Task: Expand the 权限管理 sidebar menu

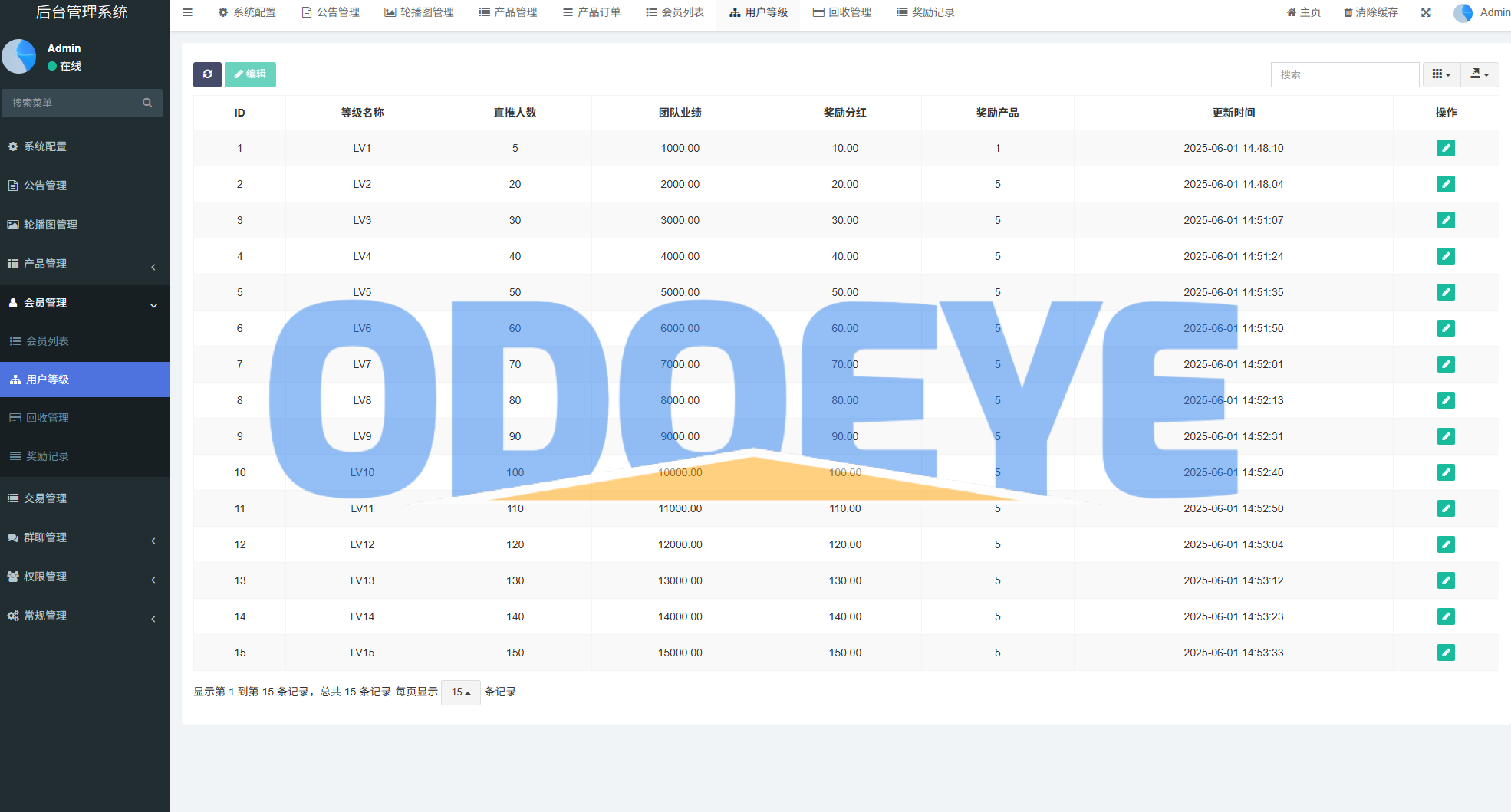Action: (84, 577)
